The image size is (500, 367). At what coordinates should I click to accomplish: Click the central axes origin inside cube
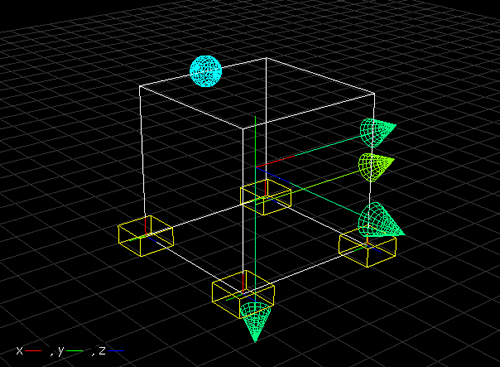(256, 167)
